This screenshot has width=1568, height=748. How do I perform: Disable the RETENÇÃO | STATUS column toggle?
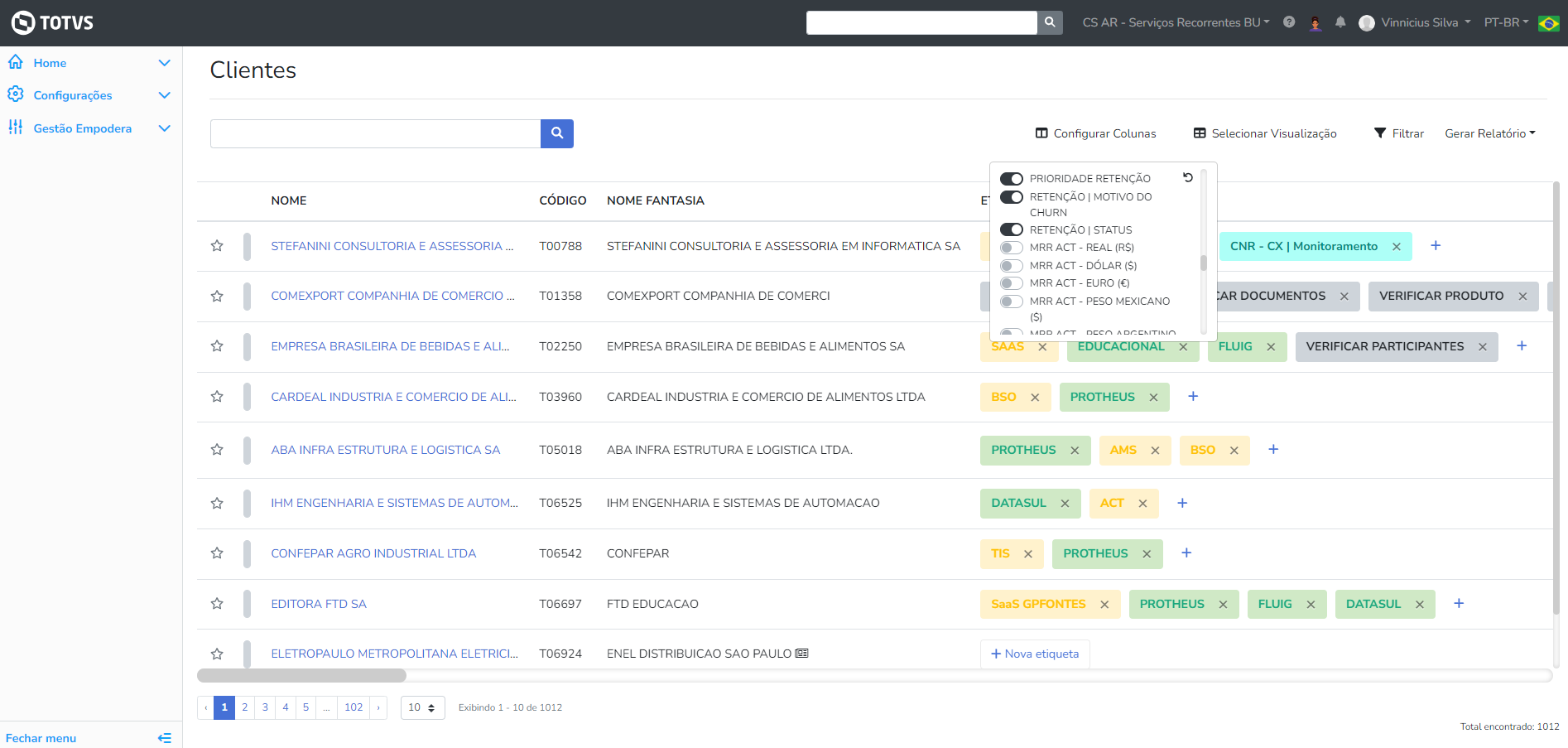coord(1012,229)
